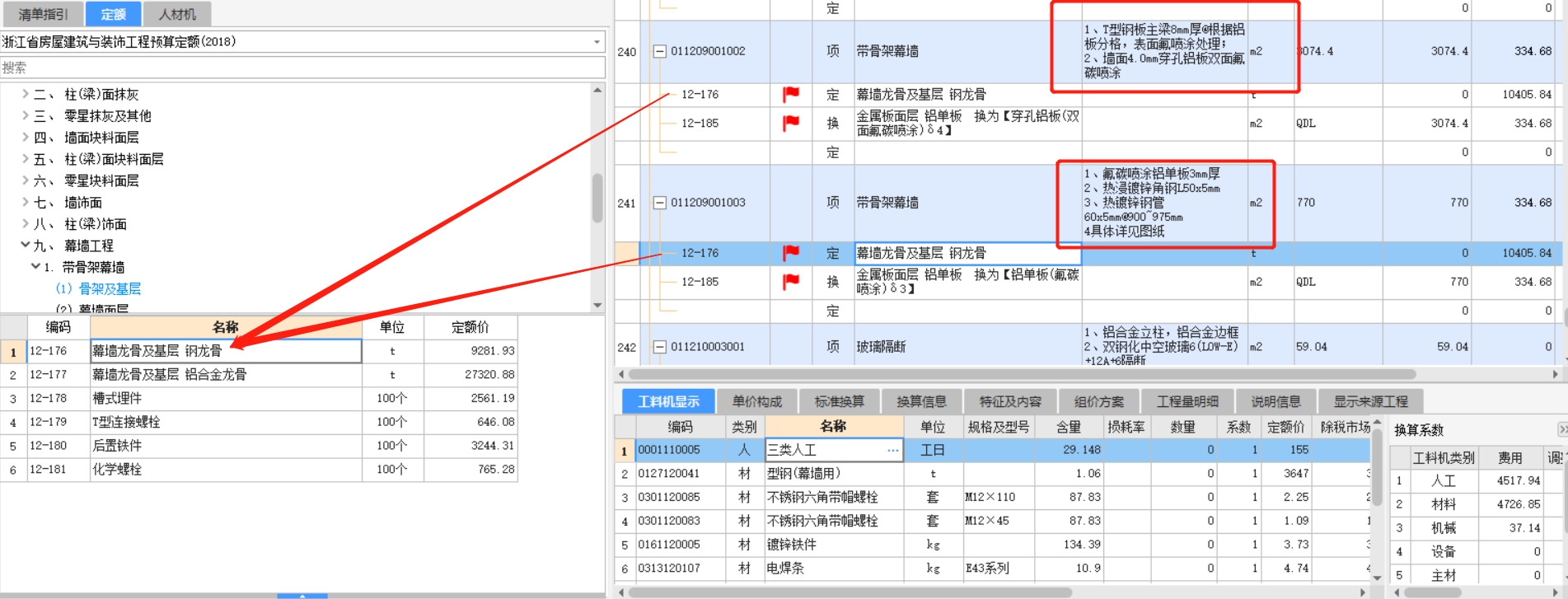Select the 机械 conversion coefficient row

1475,528
